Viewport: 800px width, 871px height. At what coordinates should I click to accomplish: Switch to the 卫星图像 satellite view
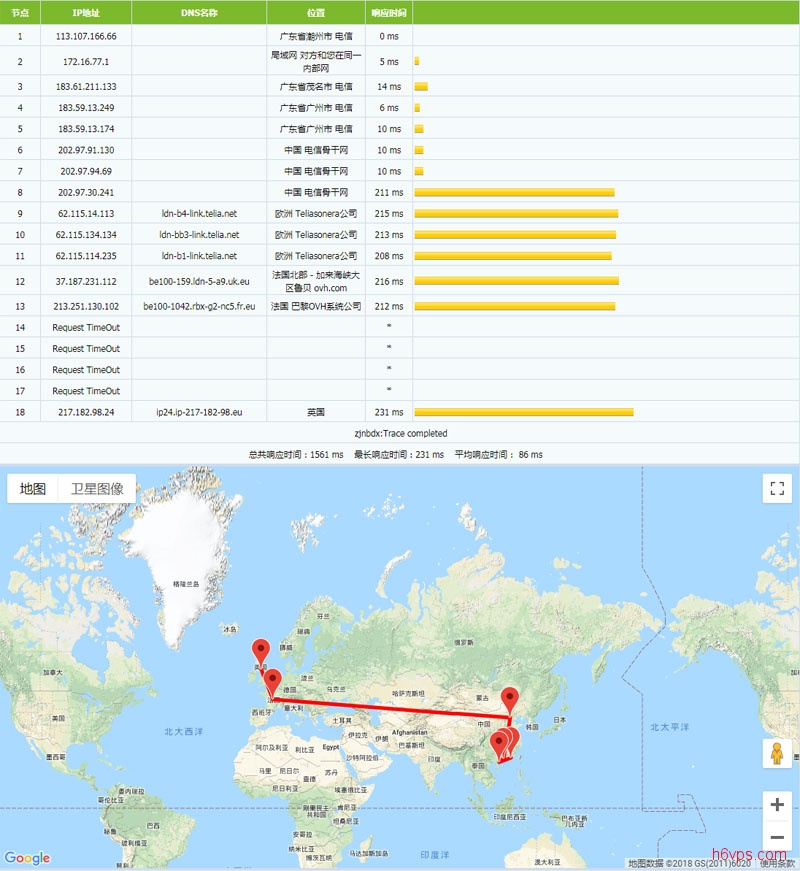pyautogui.click(x=97, y=489)
